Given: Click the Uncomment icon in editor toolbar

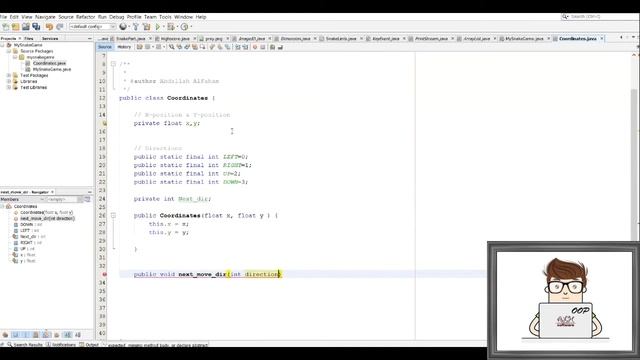Looking at the screenshot, I should click(x=280, y=47).
